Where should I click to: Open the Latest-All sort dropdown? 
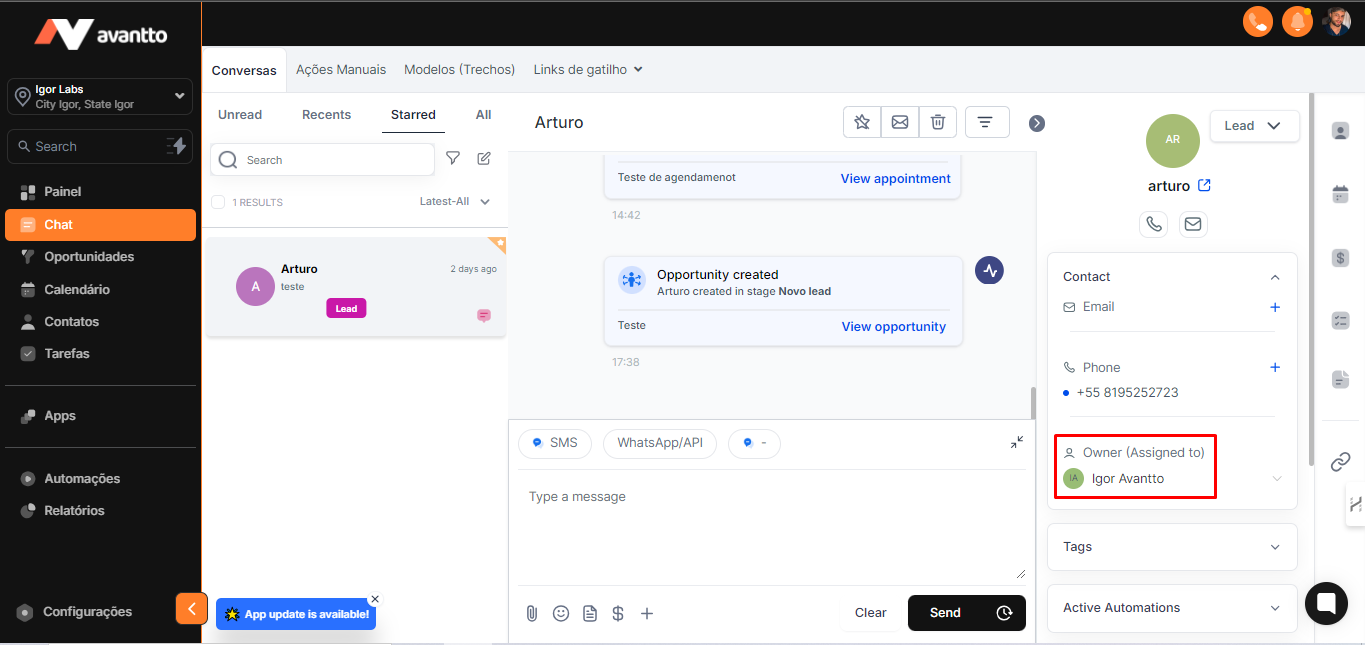point(455,202)
